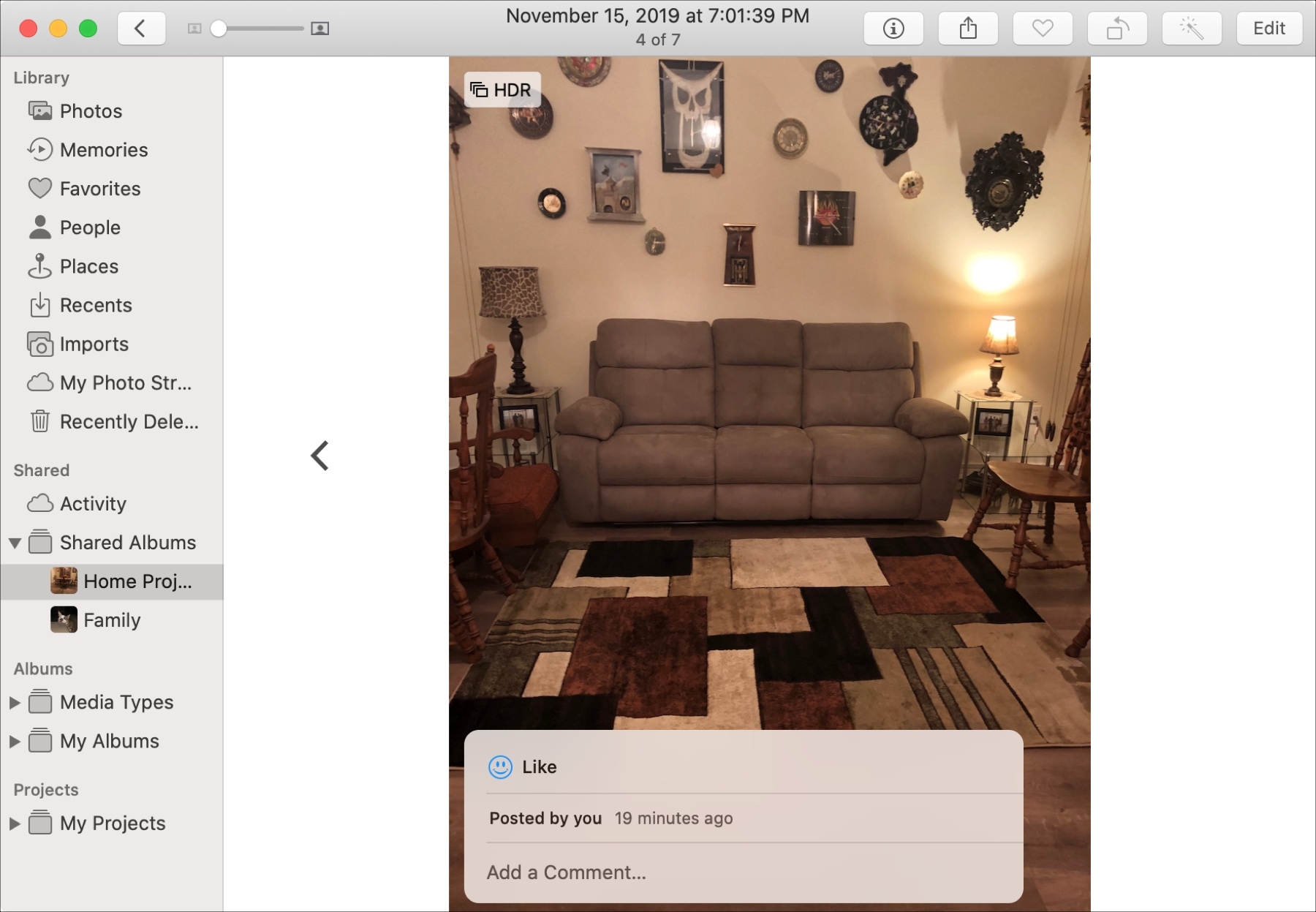Select the Home Projects shared album
This screenshot has height=912, width=1316.
click(x=112, y=581)
